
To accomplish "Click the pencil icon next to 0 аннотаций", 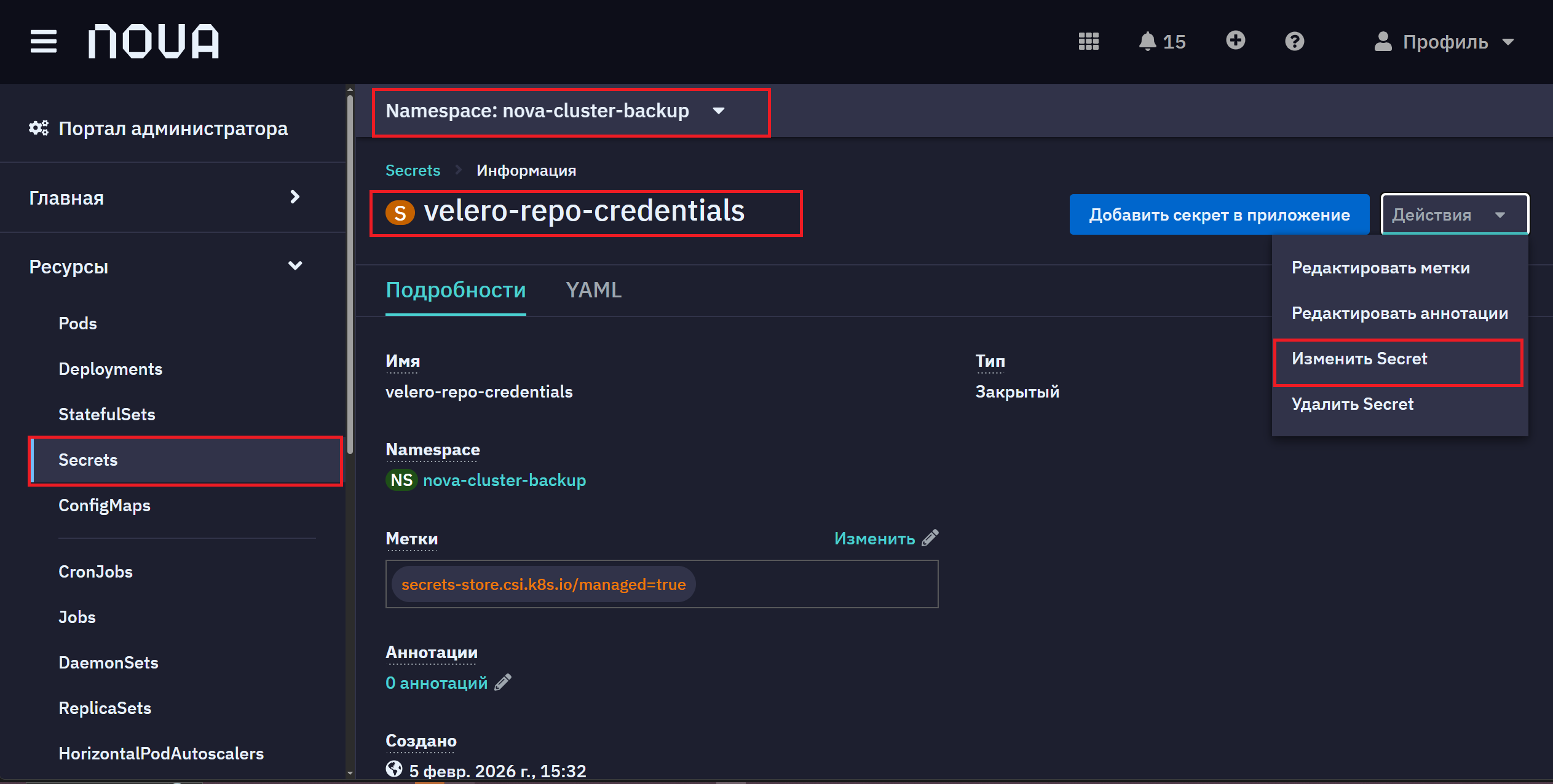I will pos(503,682).
